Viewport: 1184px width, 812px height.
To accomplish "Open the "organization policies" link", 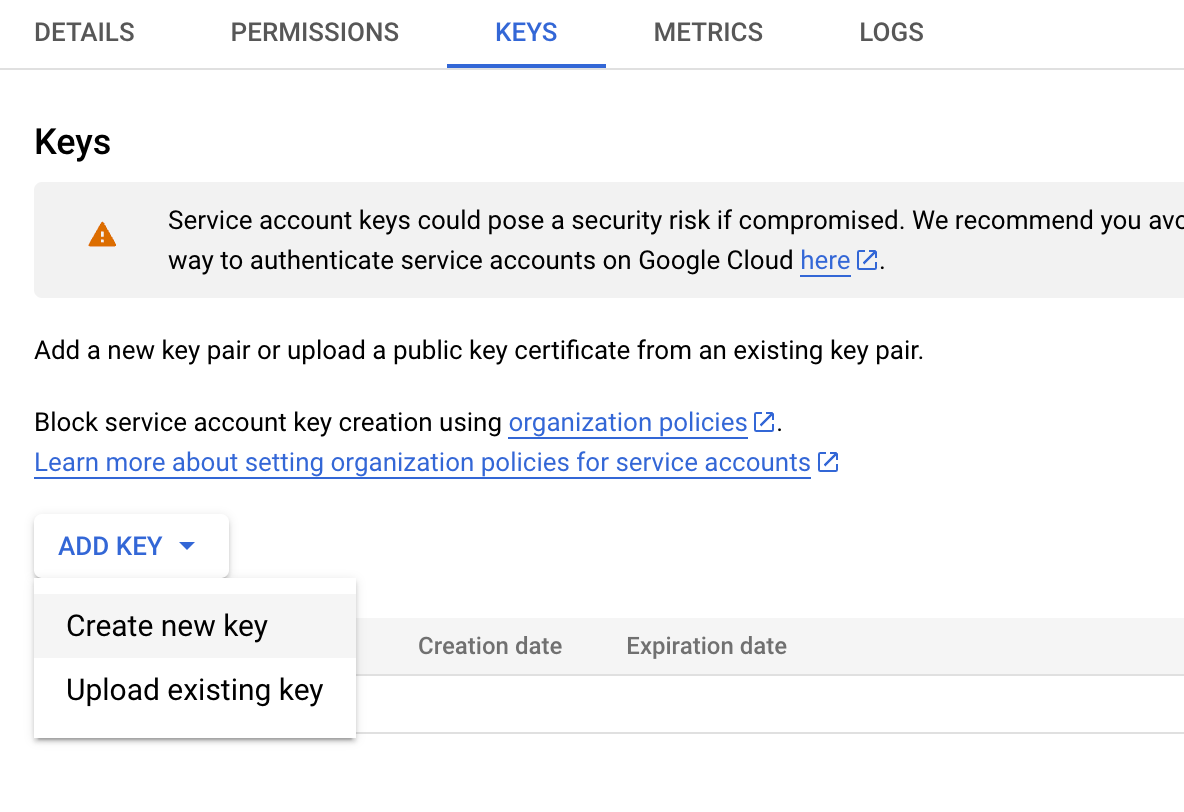I will [628, 422].
